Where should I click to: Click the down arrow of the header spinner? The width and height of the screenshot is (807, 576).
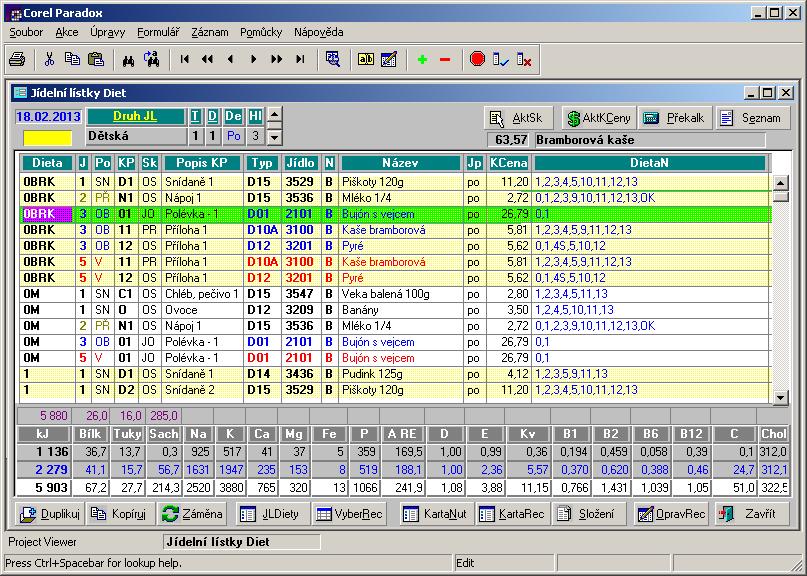pyautogui.click(x=275, y=137)
